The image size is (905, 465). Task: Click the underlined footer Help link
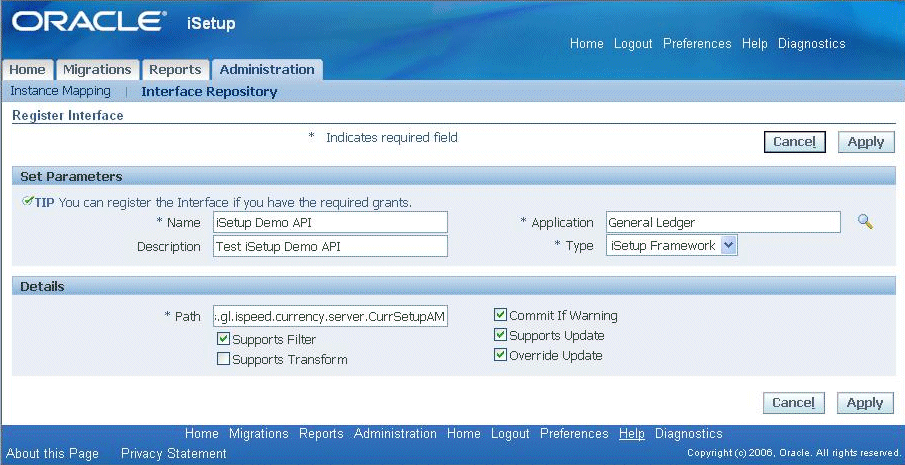[632, 433]
